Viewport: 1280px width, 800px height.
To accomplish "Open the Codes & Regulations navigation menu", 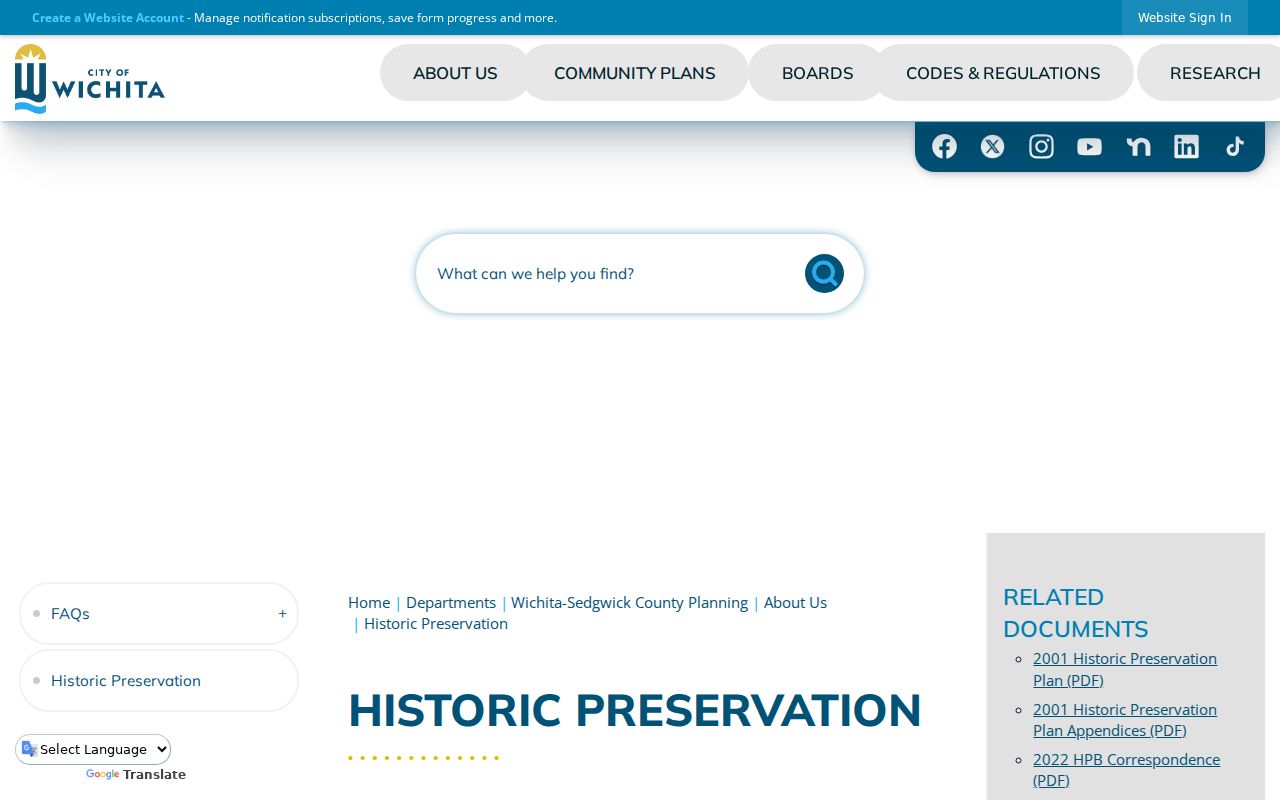I will coord(1003,73).
